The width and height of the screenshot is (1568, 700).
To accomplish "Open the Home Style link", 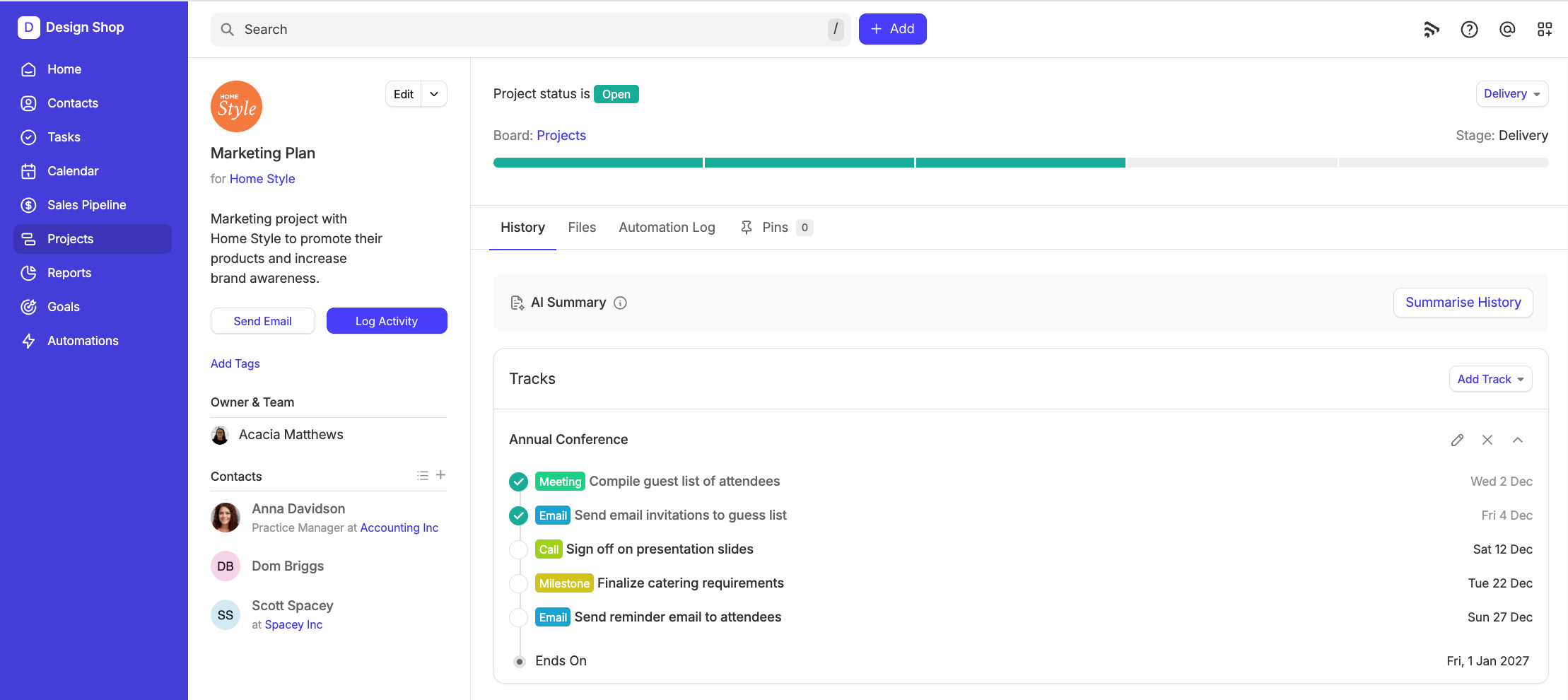I will click(262, 179).
